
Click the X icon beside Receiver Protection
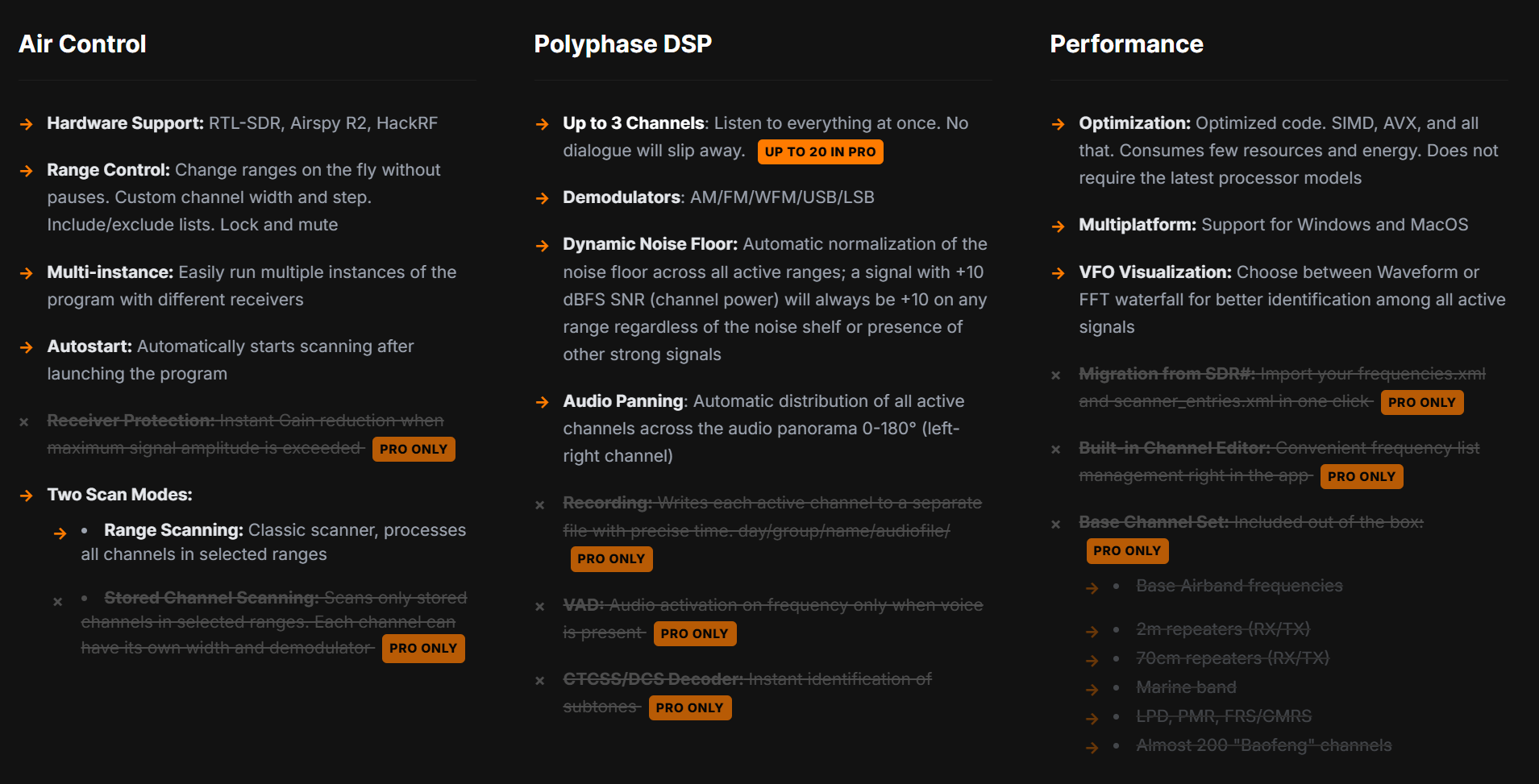tap(24, 421)
